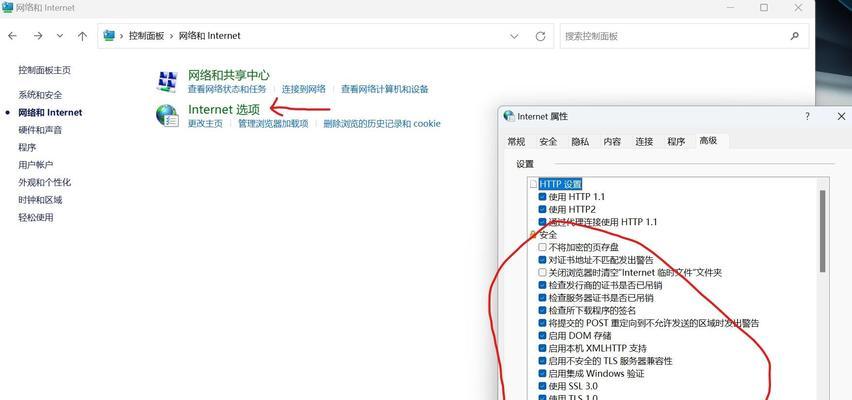
Task: Toggle 检查服务器证书是否已吊销 checkbox
Action: pyautogui.click(x=542, y=298)
